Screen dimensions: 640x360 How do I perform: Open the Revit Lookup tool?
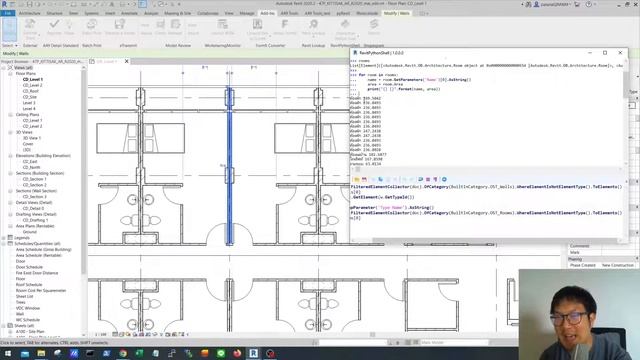pos(313,27)
